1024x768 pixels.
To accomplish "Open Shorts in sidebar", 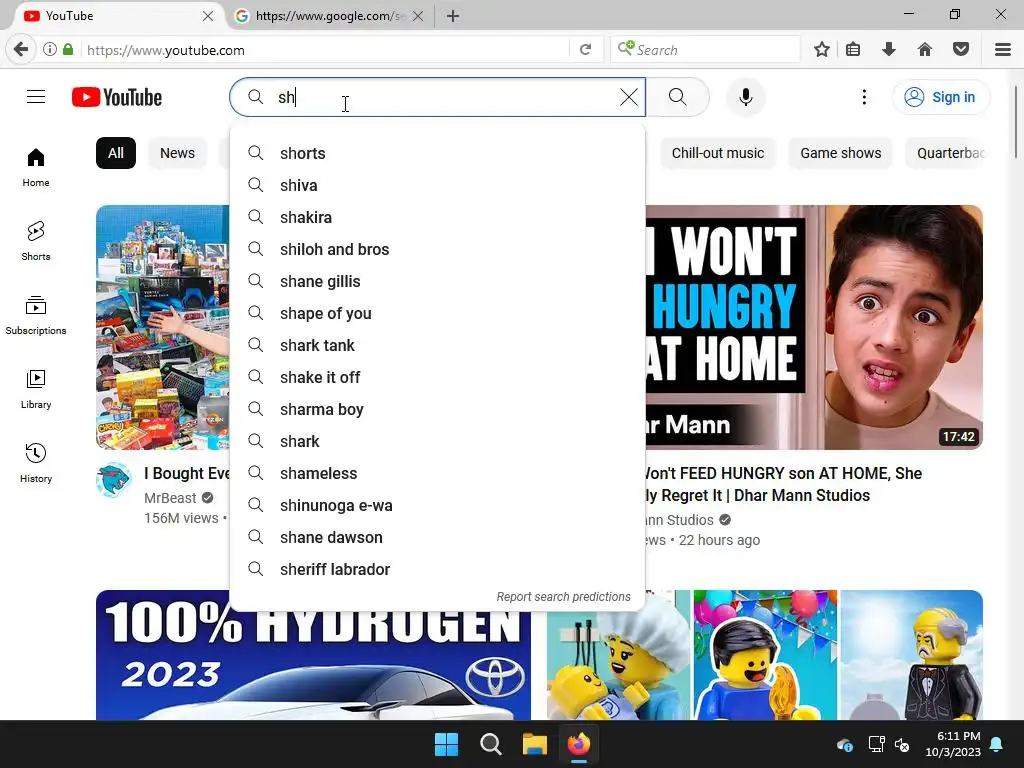I will tap(36, 242).
